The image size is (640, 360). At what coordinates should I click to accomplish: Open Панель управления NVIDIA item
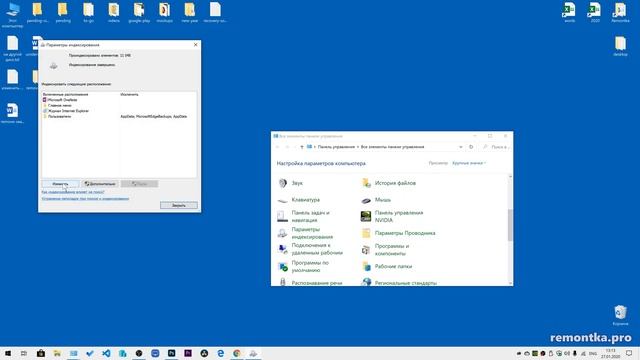coord(392,216)
